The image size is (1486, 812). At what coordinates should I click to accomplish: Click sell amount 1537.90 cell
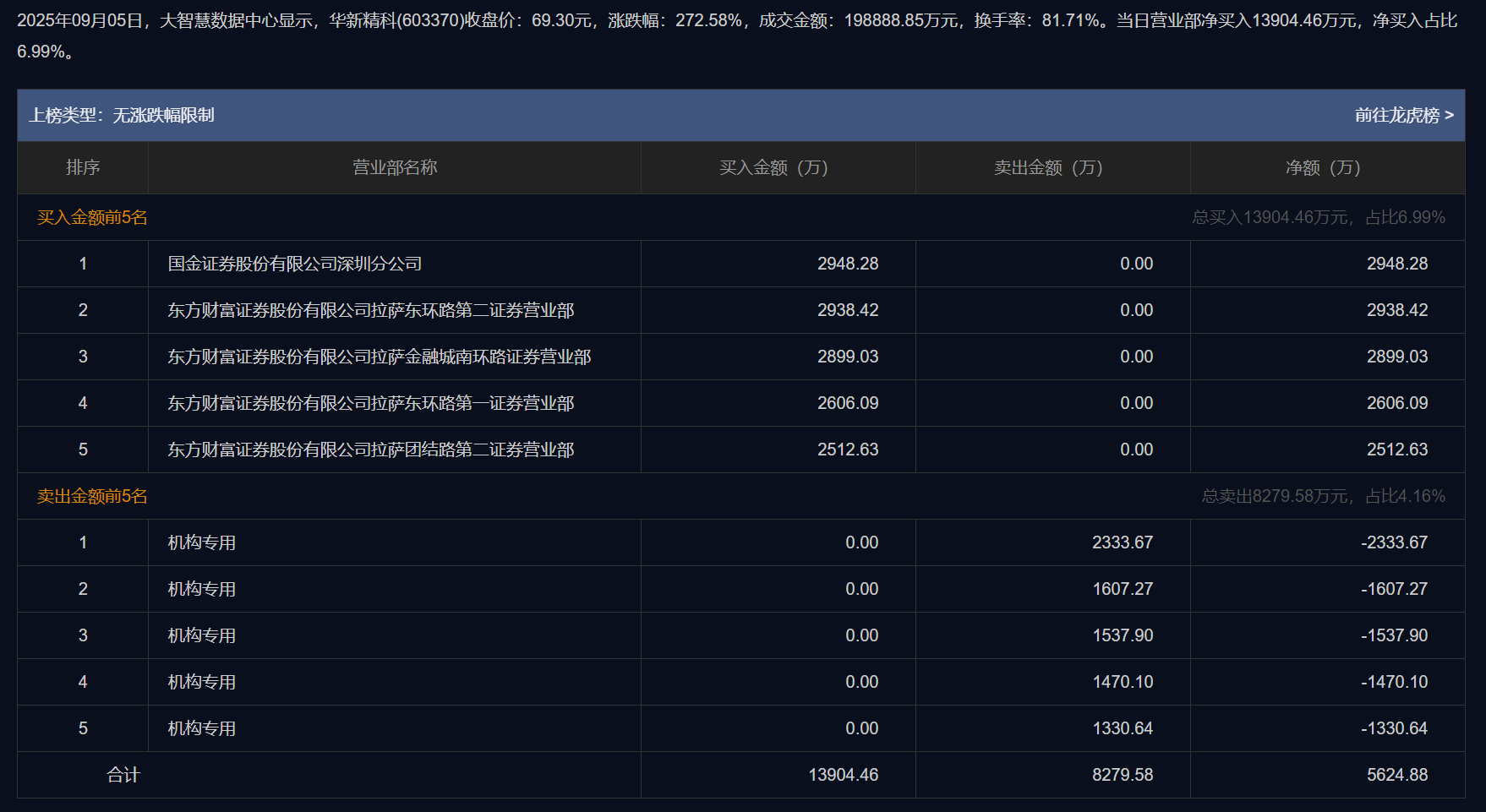(1123, 635)
